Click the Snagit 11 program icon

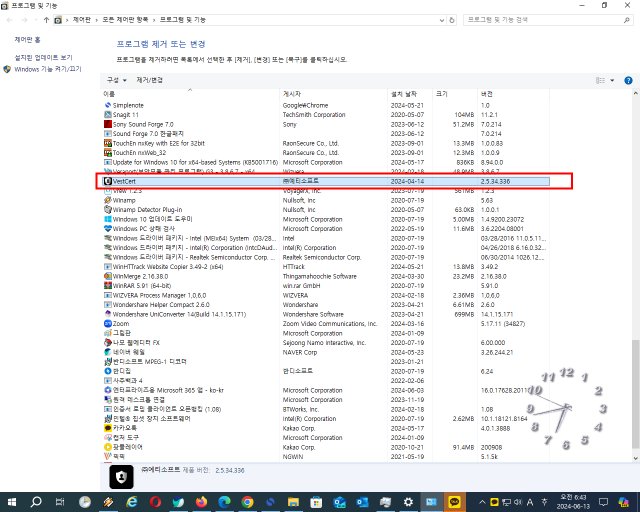click(x=108, y=115)
